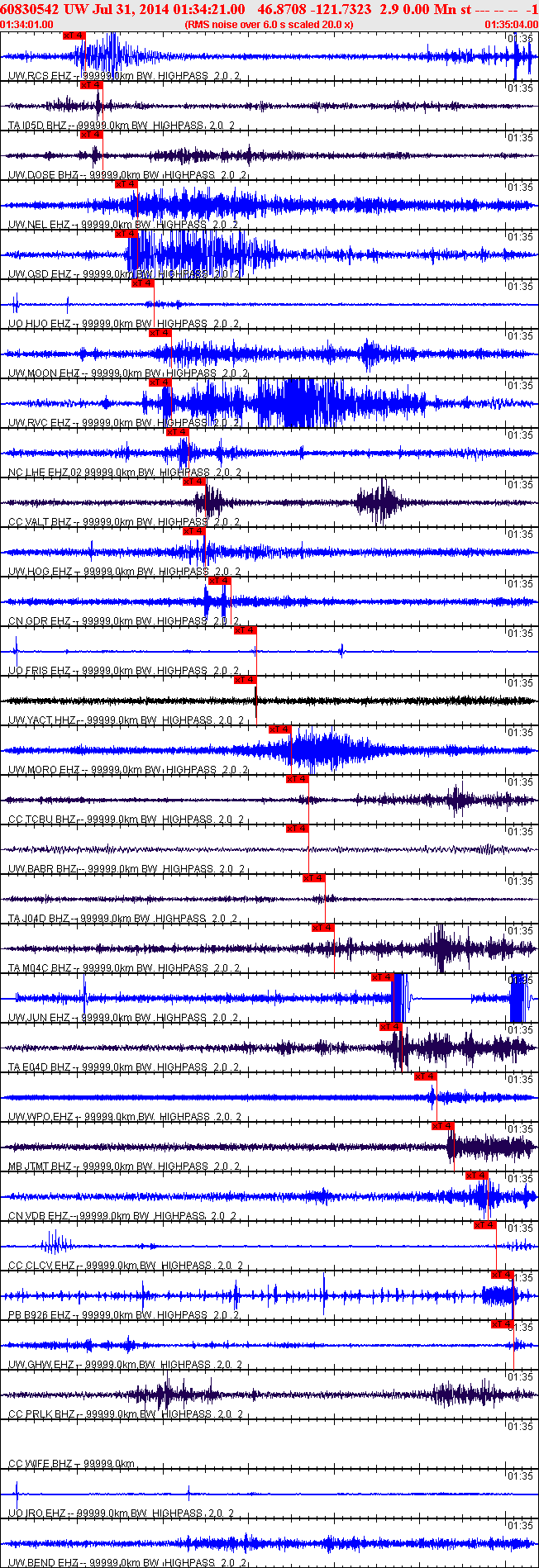Click the RMS noise scaling note

pos(269,25)
